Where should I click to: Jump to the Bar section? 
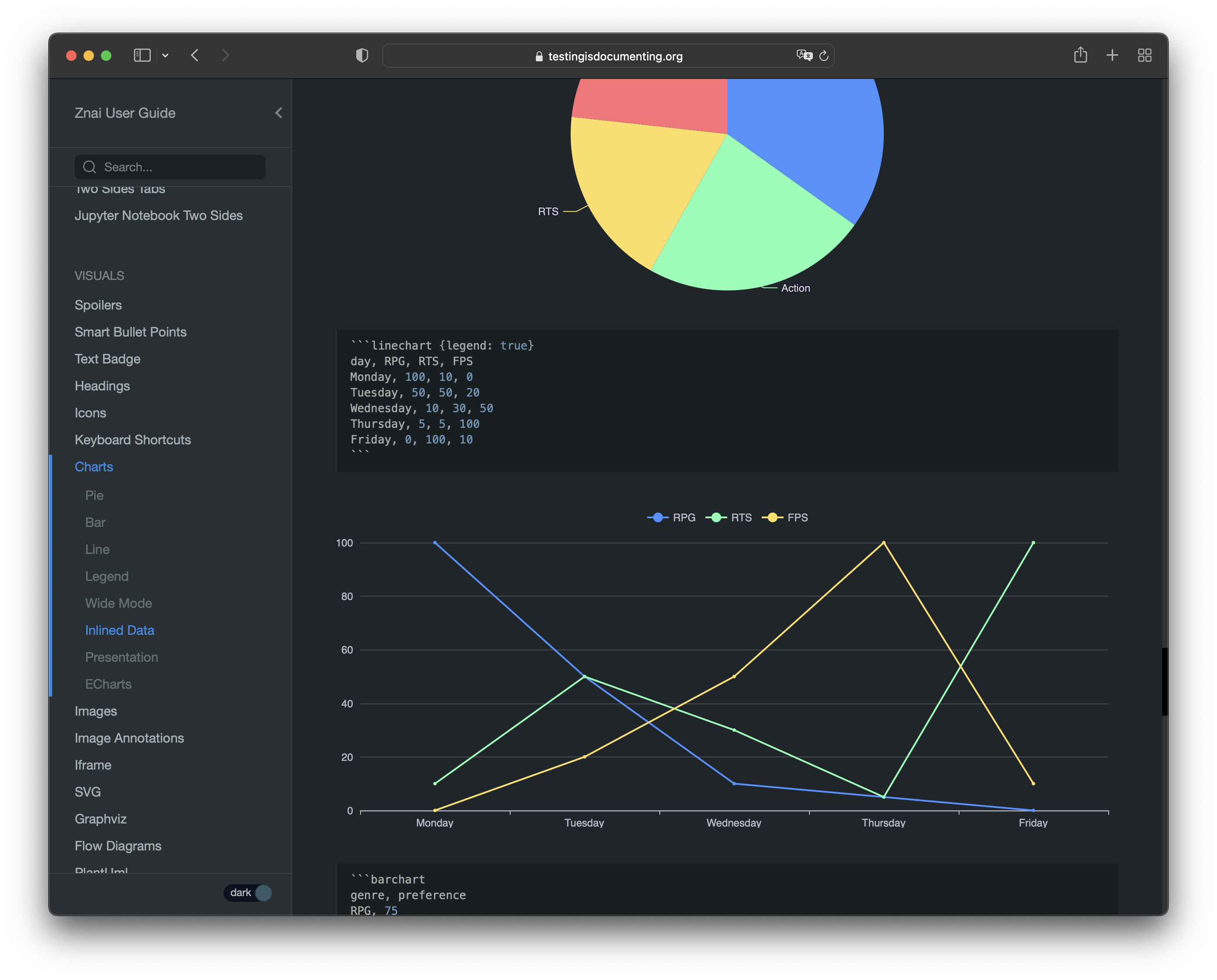95,522
